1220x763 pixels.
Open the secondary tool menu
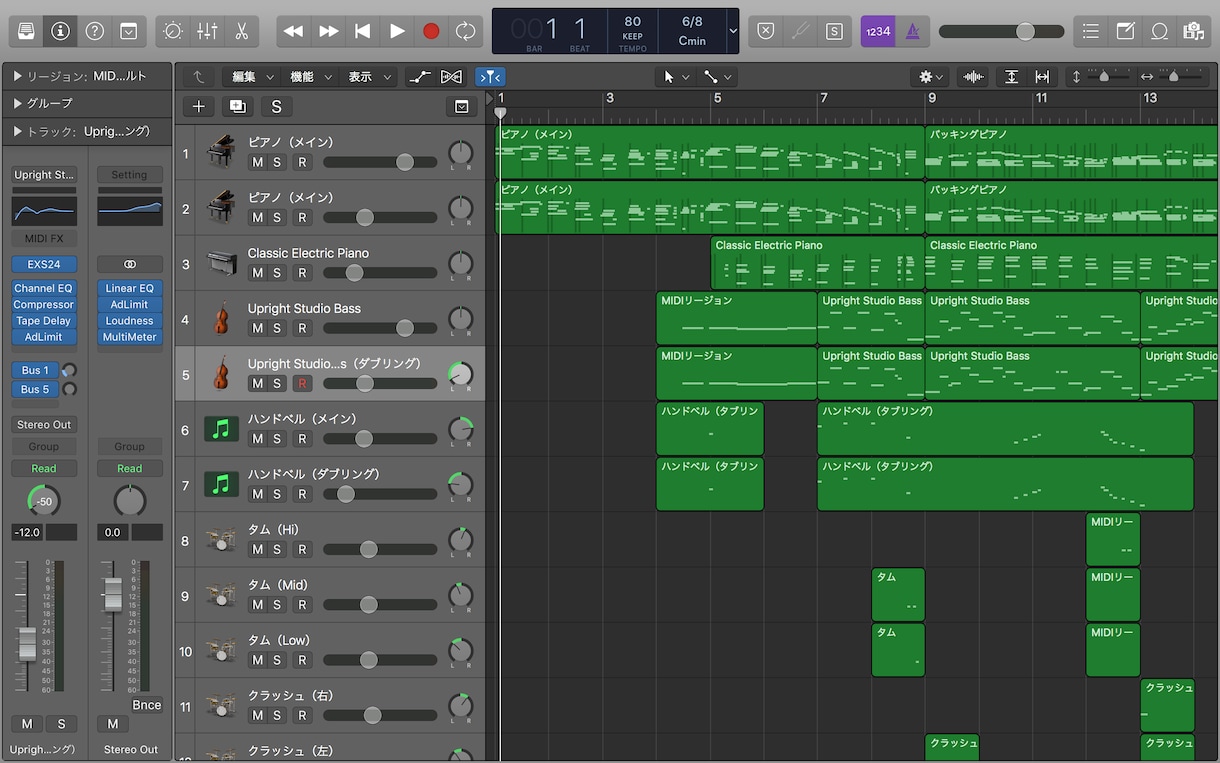tap(717, 77)
